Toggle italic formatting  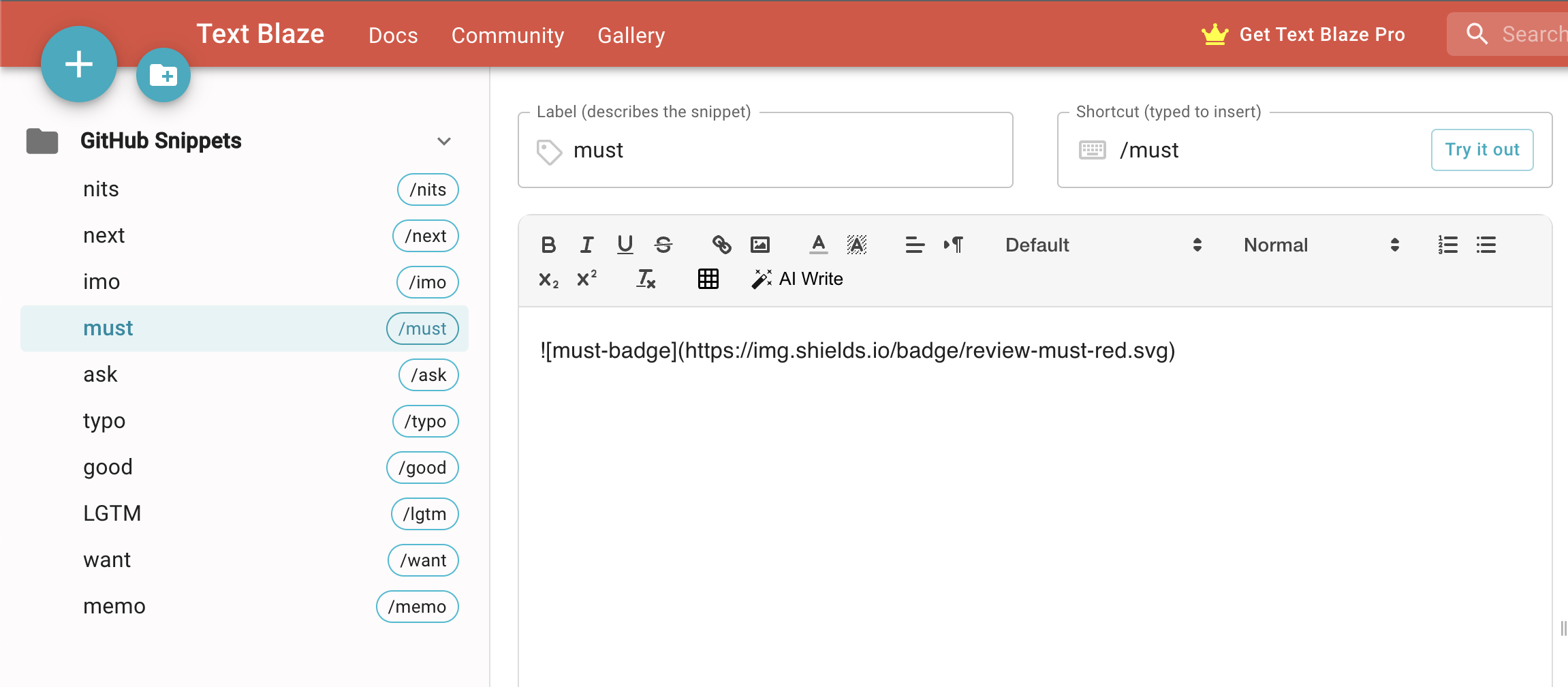586,245
